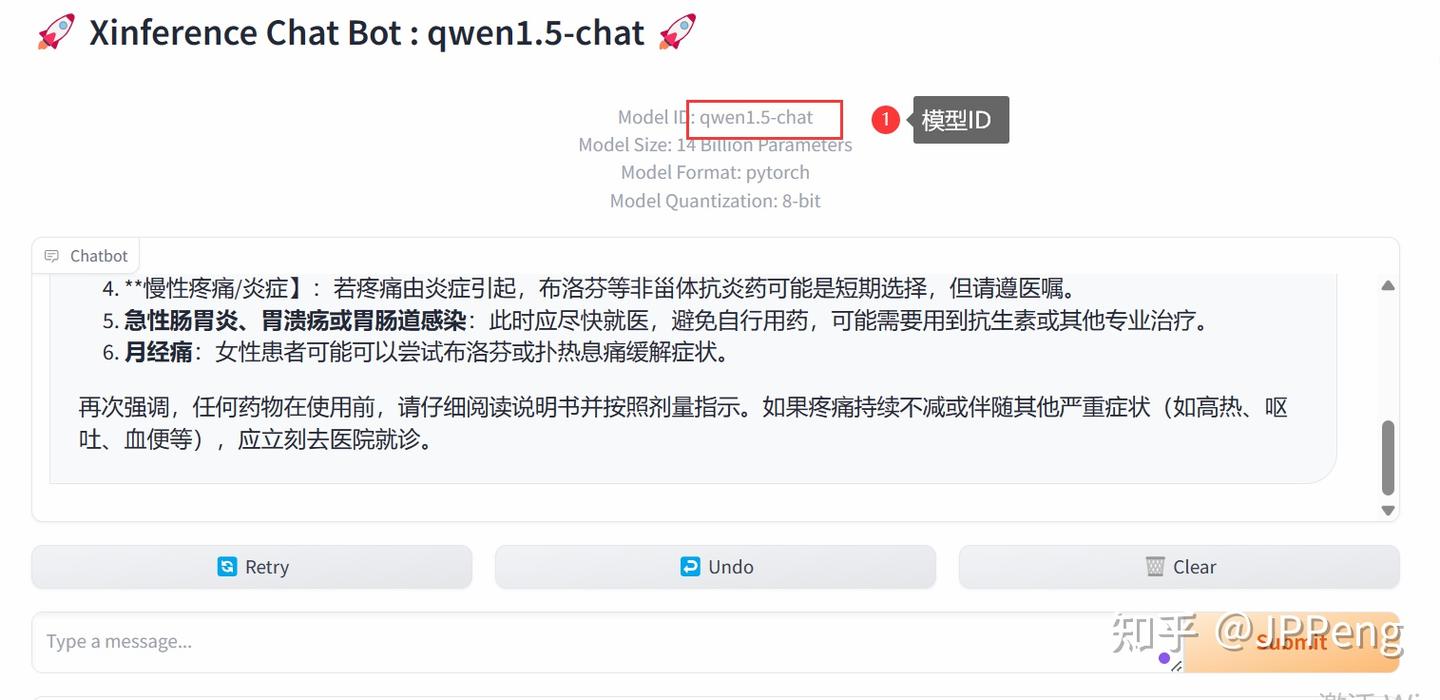The height and width of the screenshot is (700, 1440).
Task: Click the Model Quantization: 8-bit text
Action: point(715,201)
